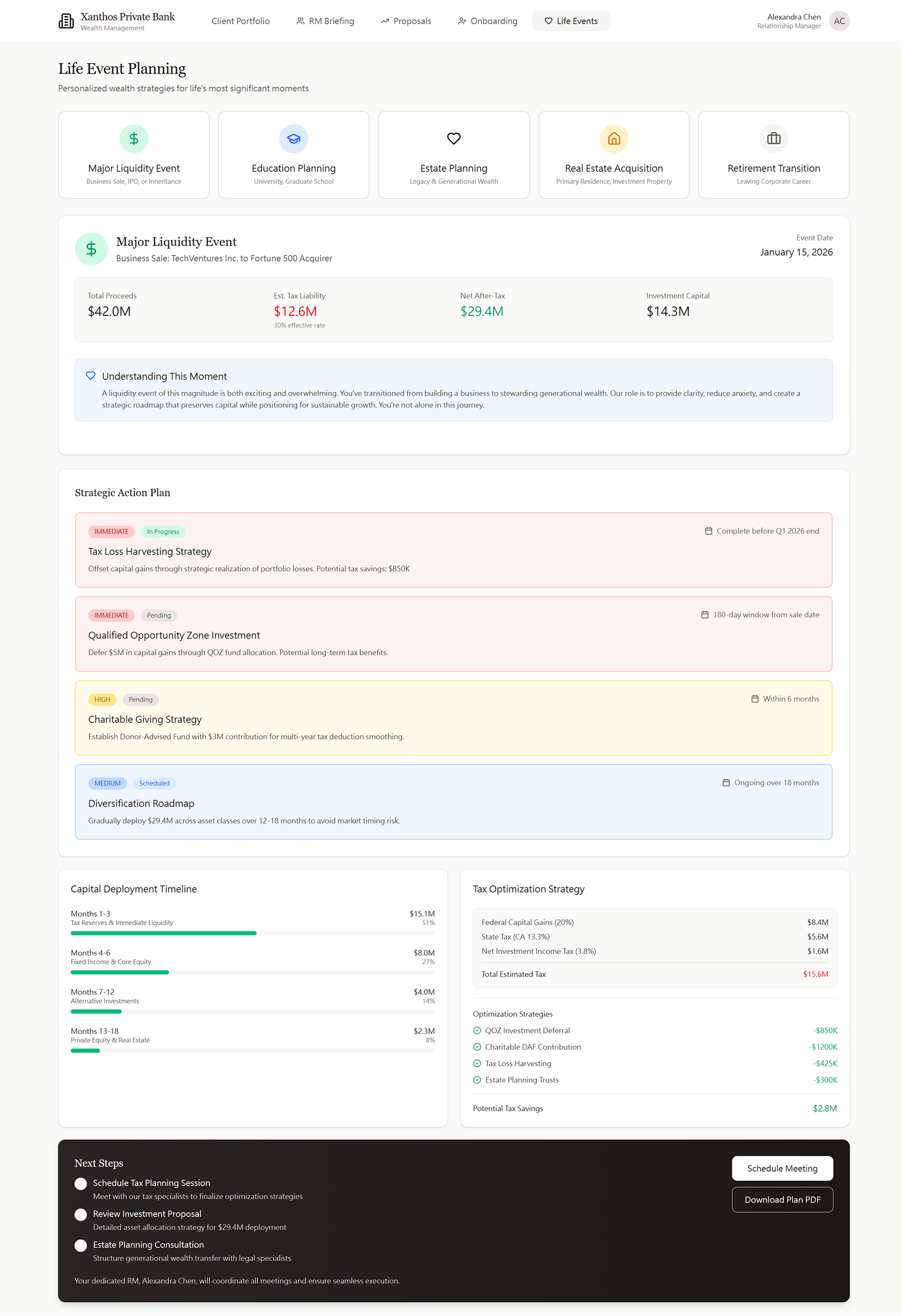This screenshot has height=1316, width=902.
Task: Select the Major Liquidity Event dollar icon
Action: pos(133,138)
